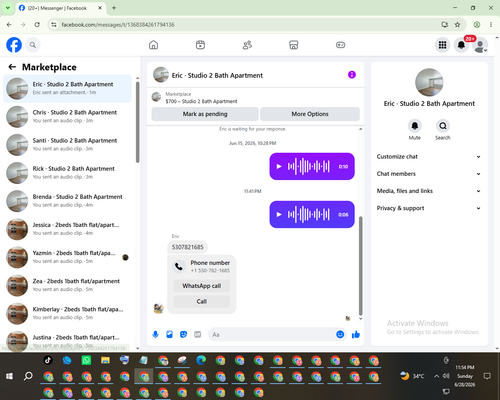
Task: Open Yazmin - 2beds 1bath flat chat
Action: coord(67,257)
